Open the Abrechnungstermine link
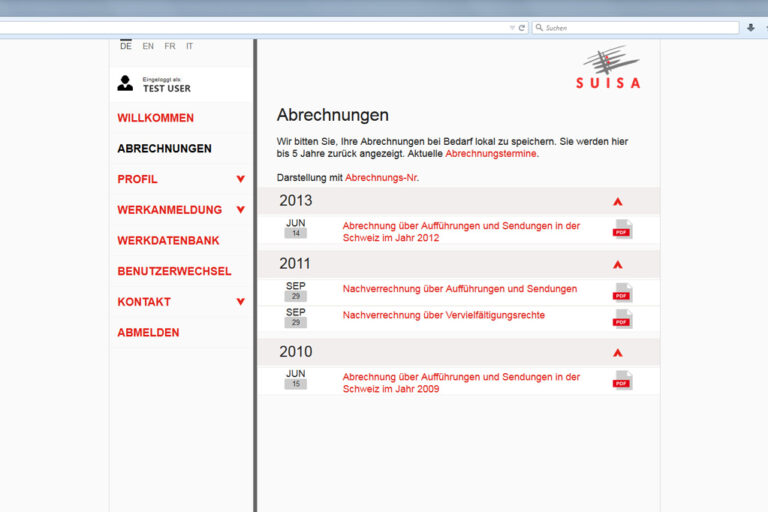Screen dimensions: 768x512 pyautogui.click(x=491, y=154)
